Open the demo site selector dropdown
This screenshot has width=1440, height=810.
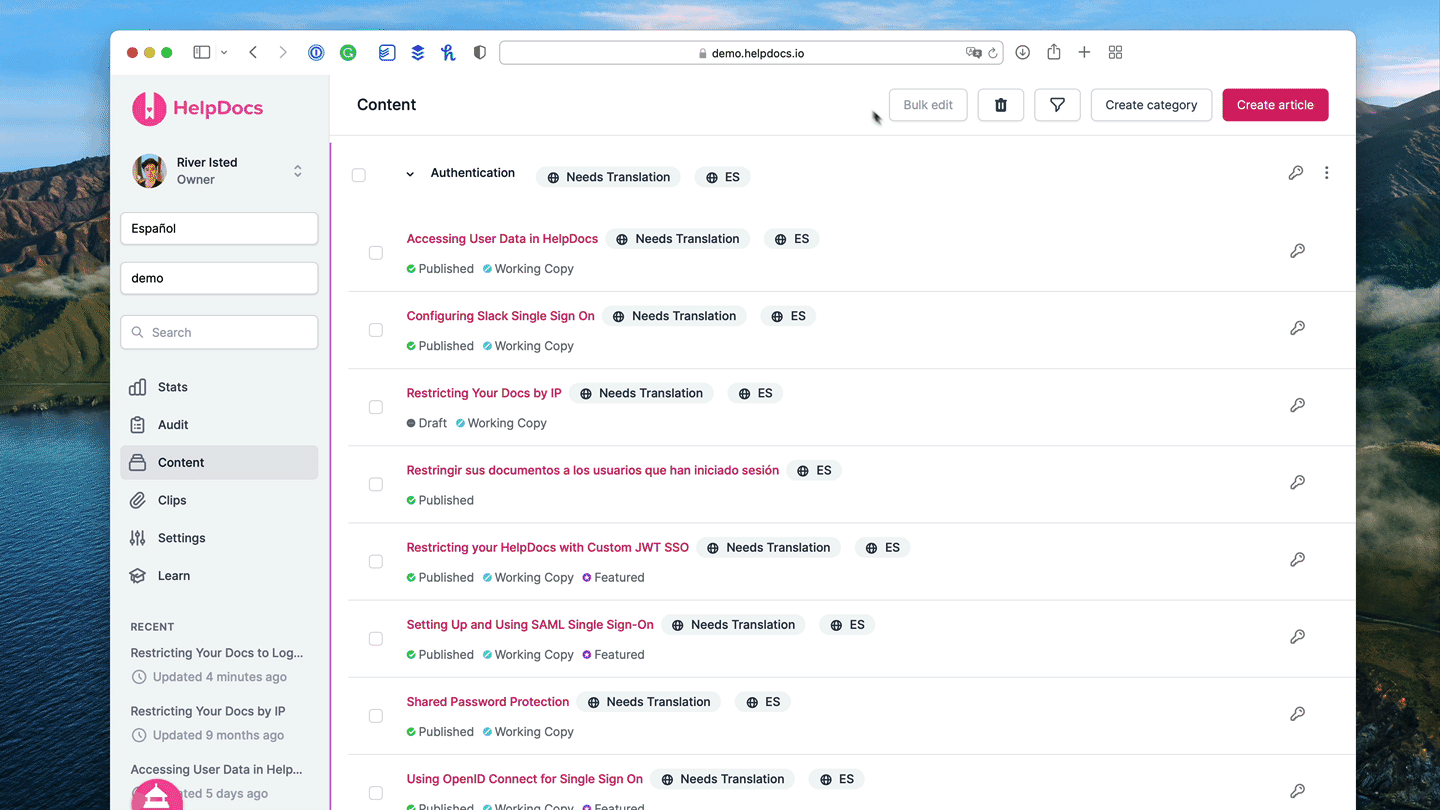point(219,278)
